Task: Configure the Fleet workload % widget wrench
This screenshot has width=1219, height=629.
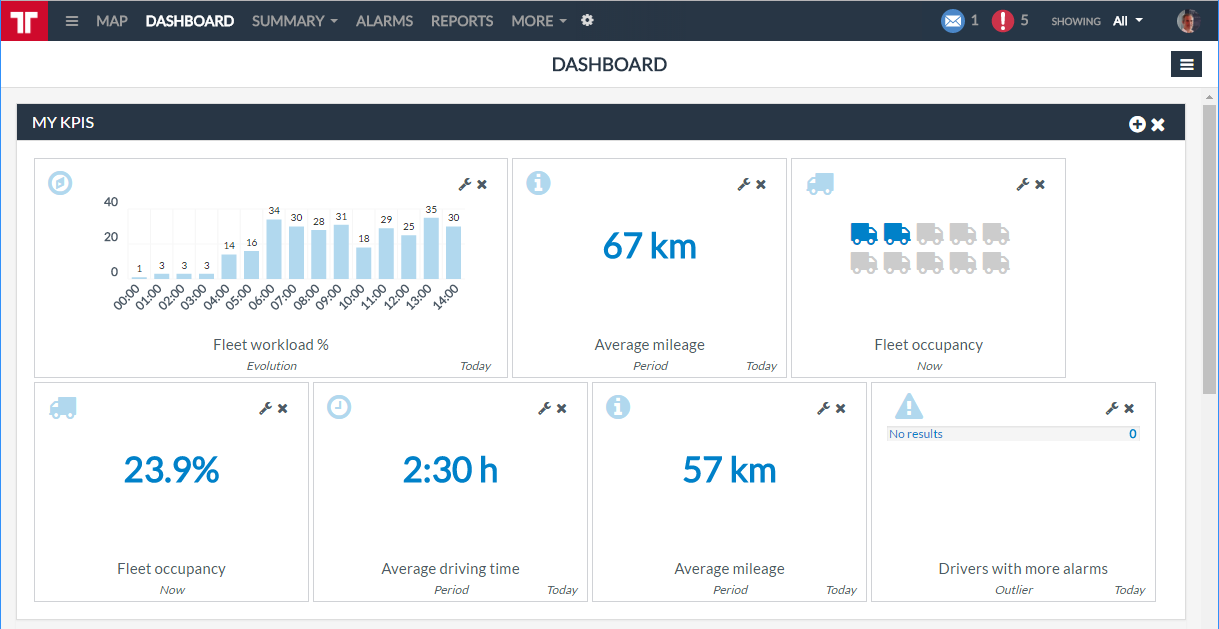Action: pyautogui.click(x=464, y=184)
